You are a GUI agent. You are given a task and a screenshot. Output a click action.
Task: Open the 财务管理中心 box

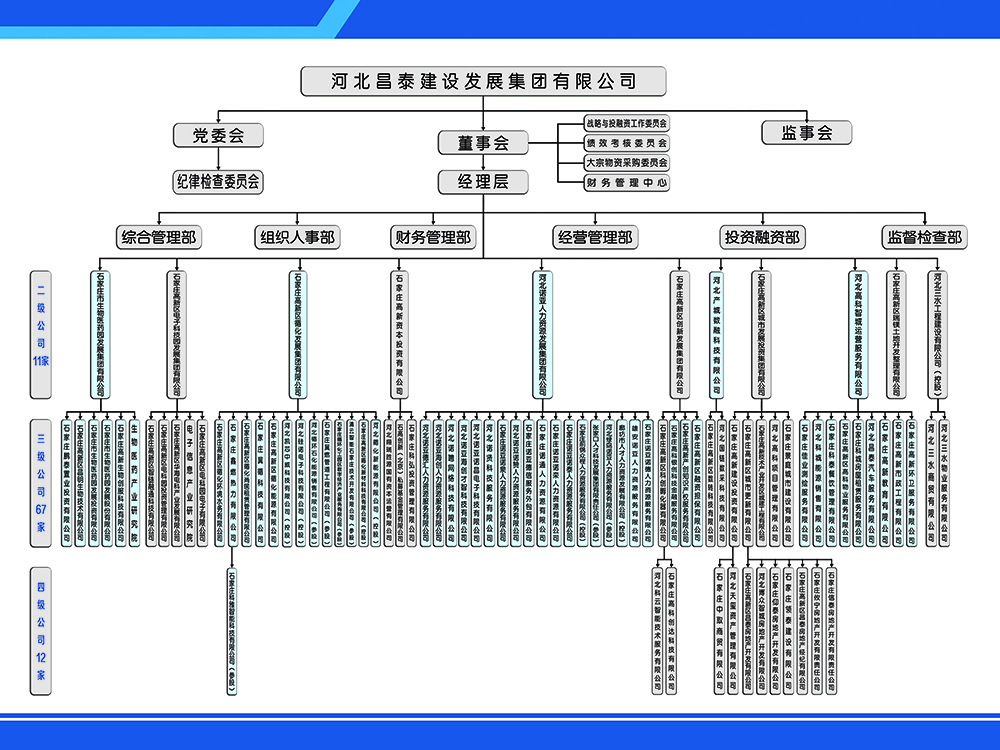click(x=626, y=183)
